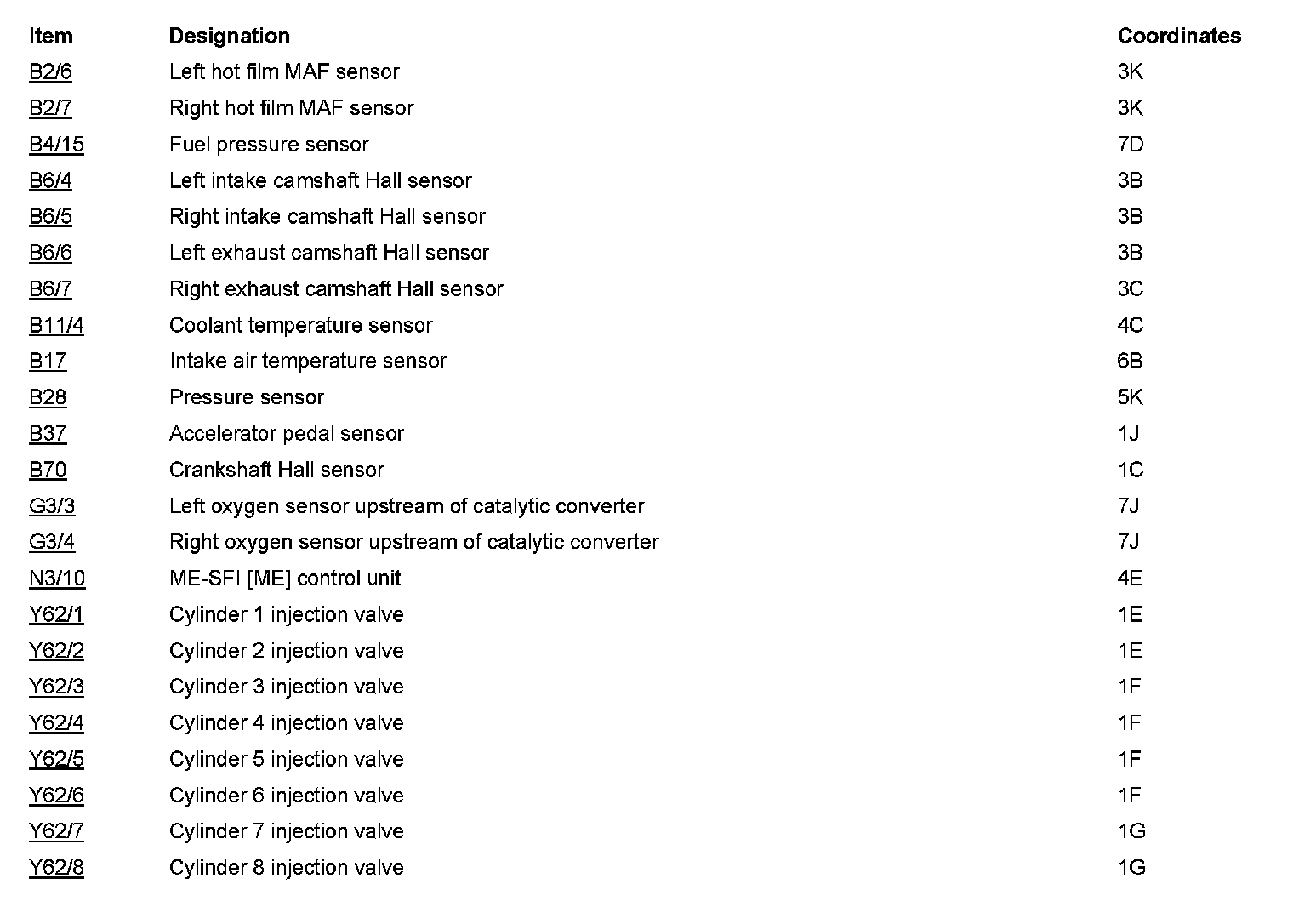Click the B6/7 item link
Viewport: 1293px width, 924px height.
tap(50, 289)
